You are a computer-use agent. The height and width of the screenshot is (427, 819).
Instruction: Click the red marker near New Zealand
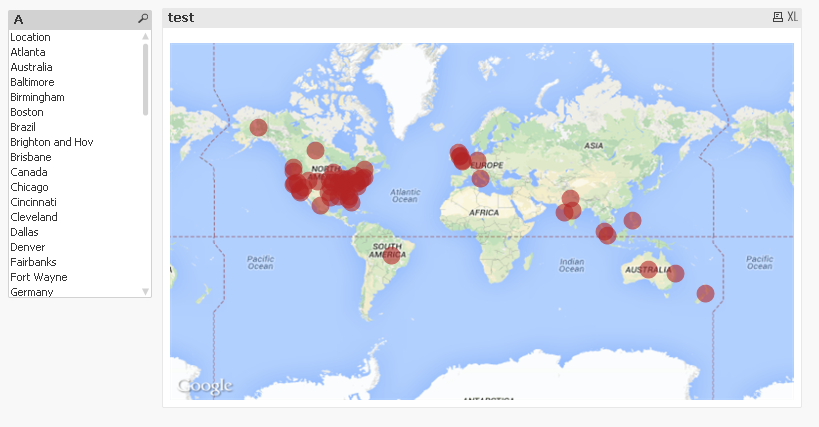pos(705,293)
